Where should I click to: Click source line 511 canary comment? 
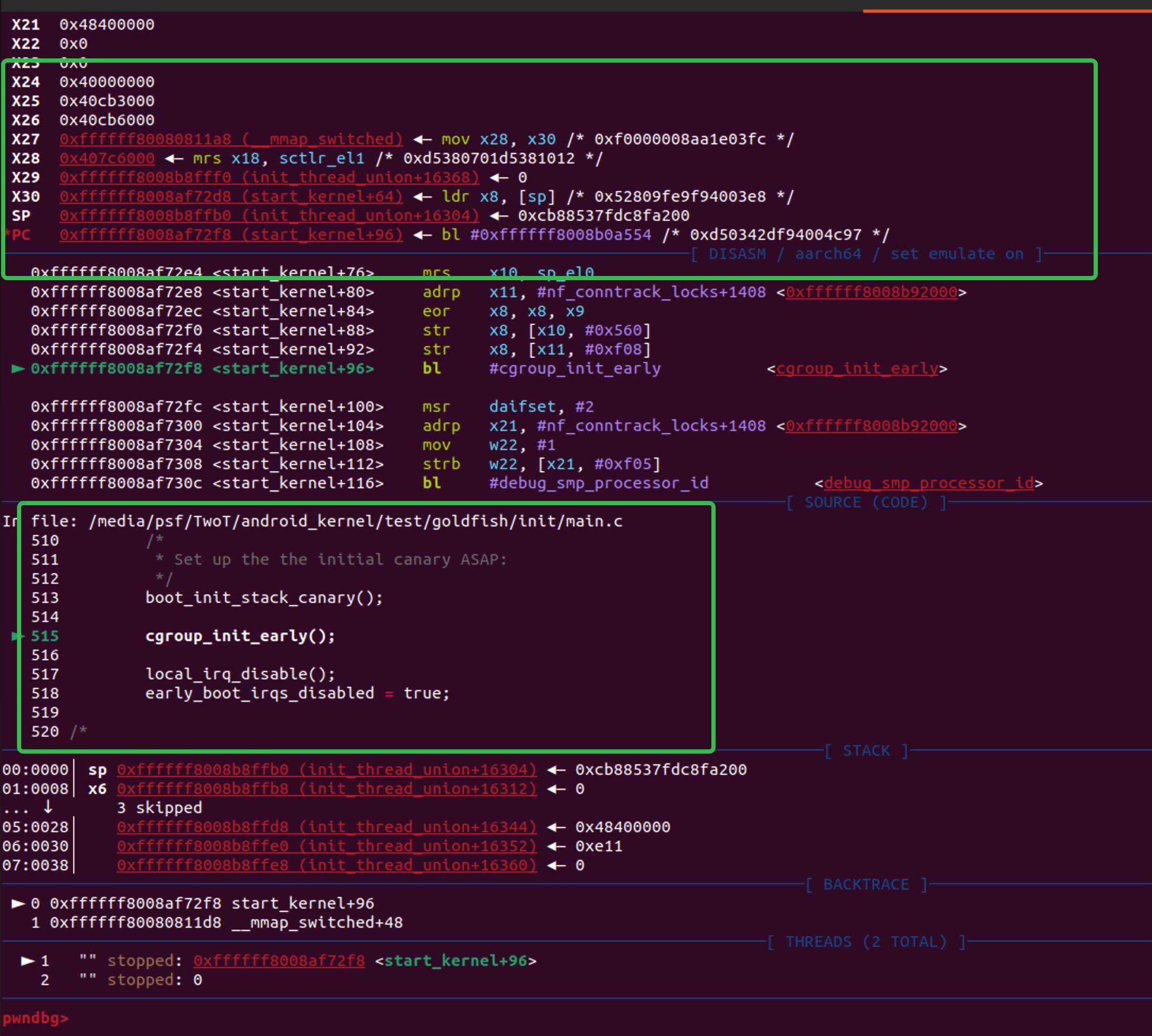pyautogui.click(x=331, y=559)
